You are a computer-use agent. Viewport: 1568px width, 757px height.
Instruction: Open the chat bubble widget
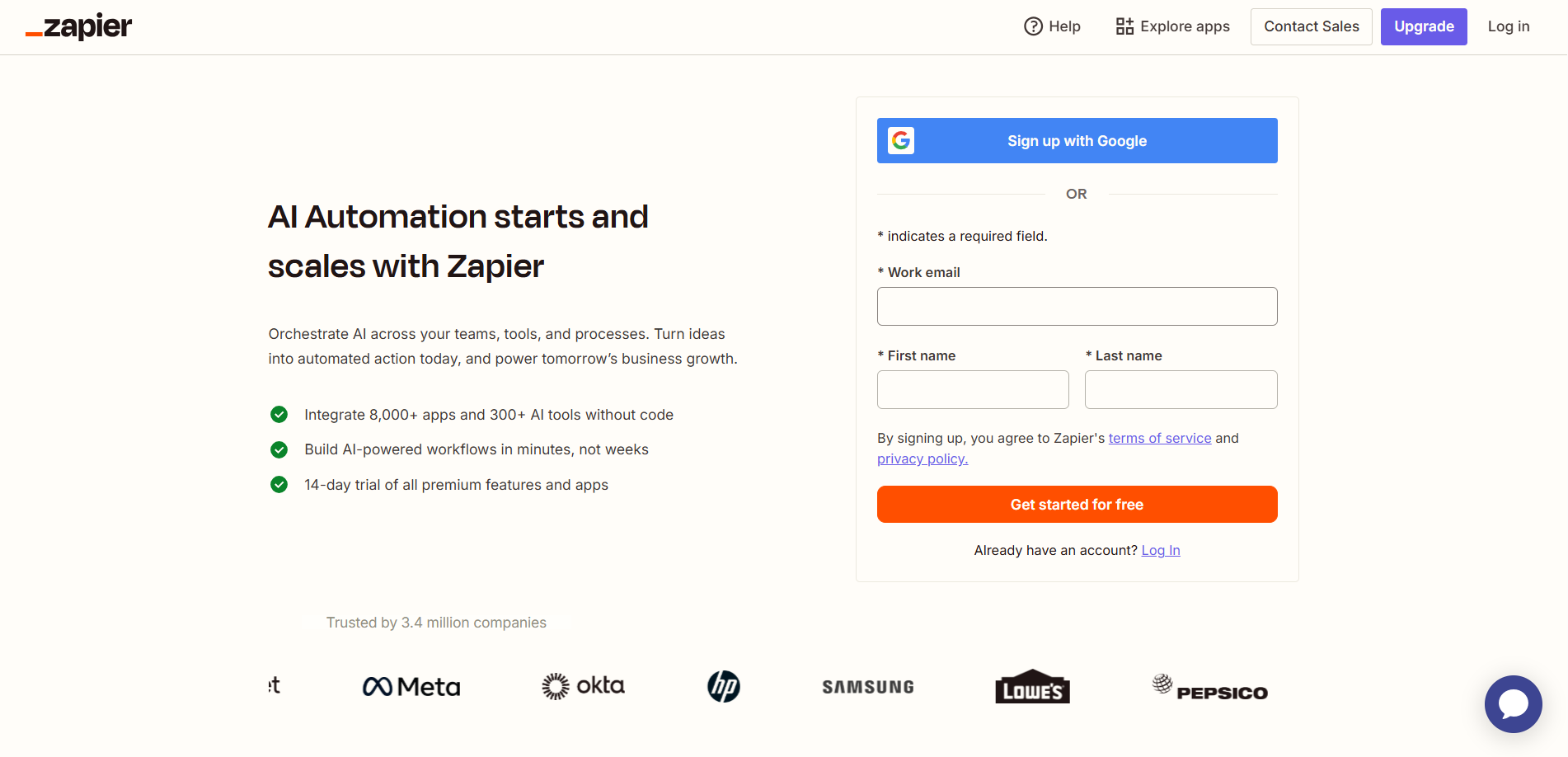coord(1513,703)
